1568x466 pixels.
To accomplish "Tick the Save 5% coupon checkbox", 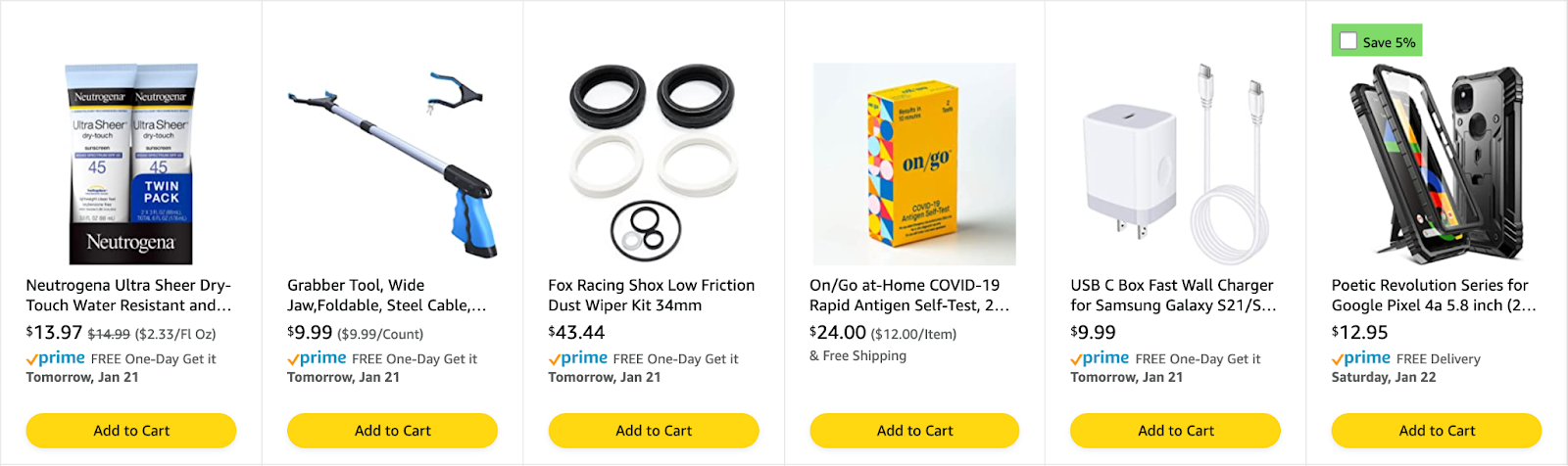I will (x=1348, y=41).
